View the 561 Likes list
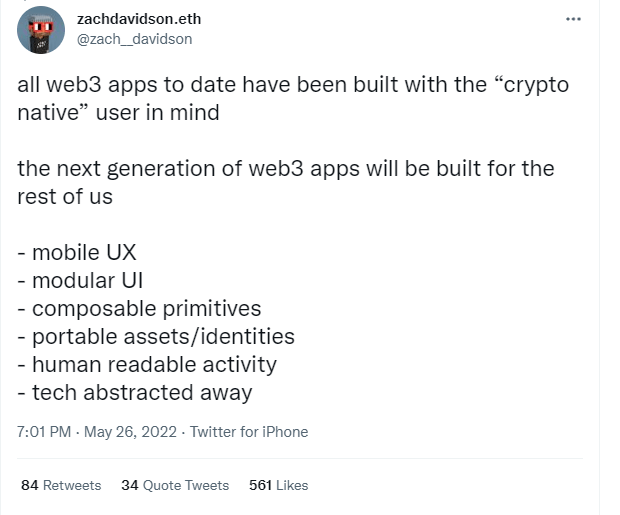The height and width of the screenshot is (515, 620). [x=278, y=485]
